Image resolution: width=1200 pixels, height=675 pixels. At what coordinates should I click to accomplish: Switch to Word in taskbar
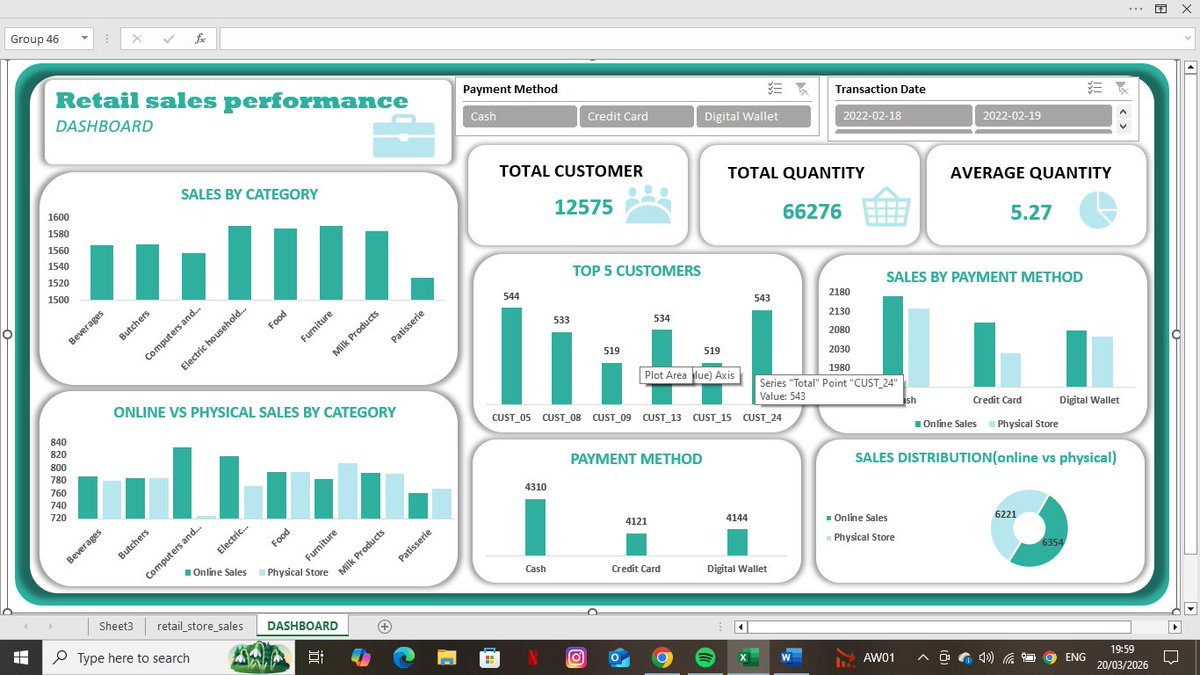pos(789,658)
